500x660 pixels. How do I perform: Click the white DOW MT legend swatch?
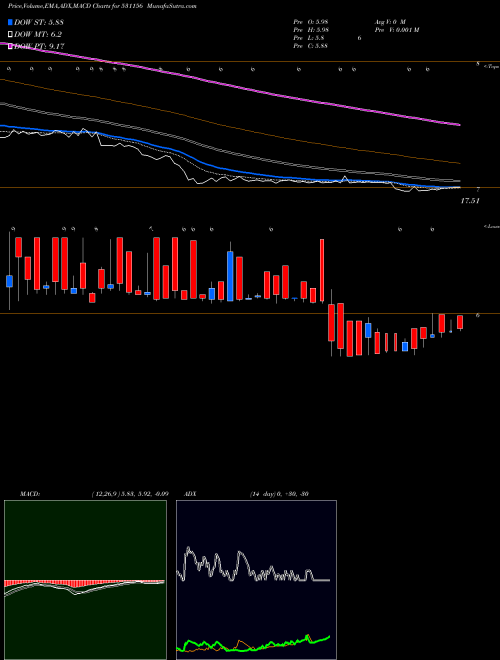[10, 35]
